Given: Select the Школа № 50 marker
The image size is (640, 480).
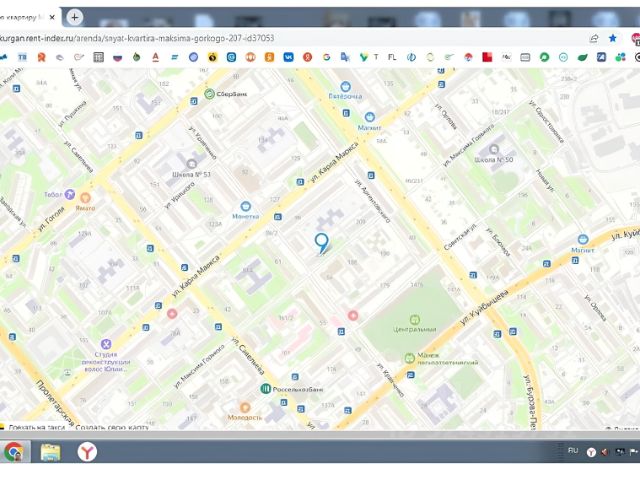Looking at the screenshot, I should [494, 149].
